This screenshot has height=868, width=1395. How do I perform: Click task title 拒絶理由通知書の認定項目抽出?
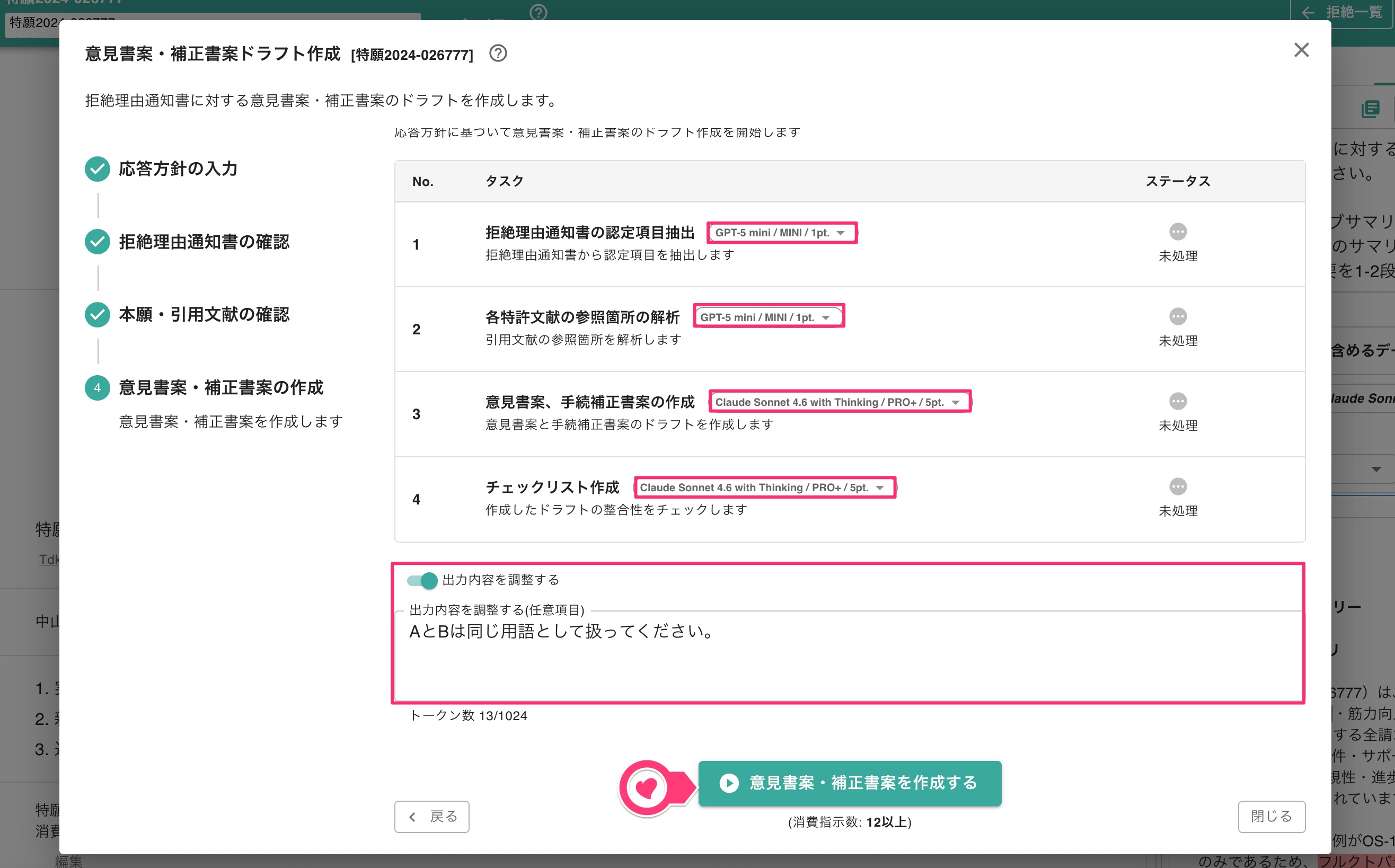(x=590, y=233)
